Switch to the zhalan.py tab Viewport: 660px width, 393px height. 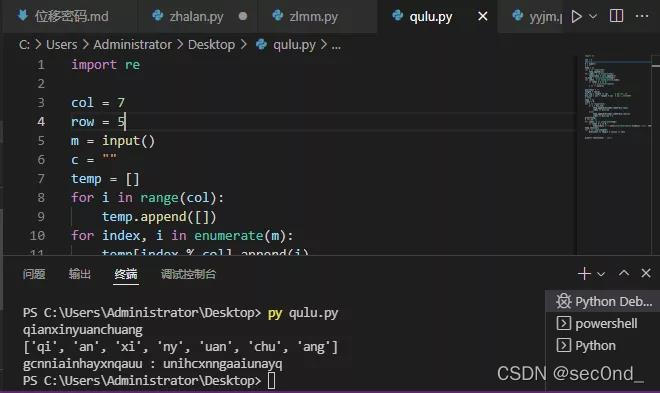coord(197,16)
